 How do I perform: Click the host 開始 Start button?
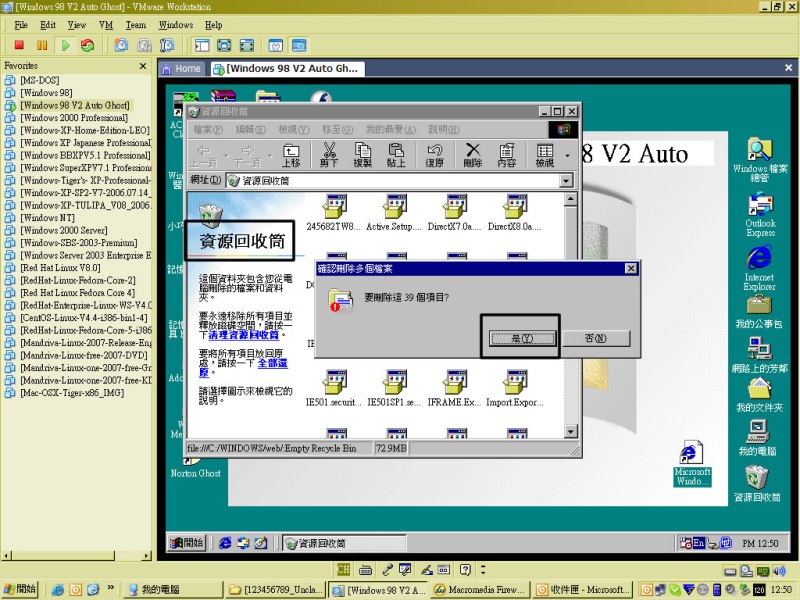pyautogui.click(x=20, y=589)
